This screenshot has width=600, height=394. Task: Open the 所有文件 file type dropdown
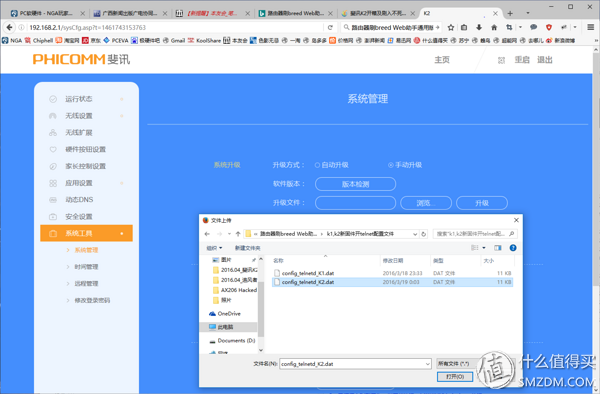pyautogui.click(x=455, y=363)
